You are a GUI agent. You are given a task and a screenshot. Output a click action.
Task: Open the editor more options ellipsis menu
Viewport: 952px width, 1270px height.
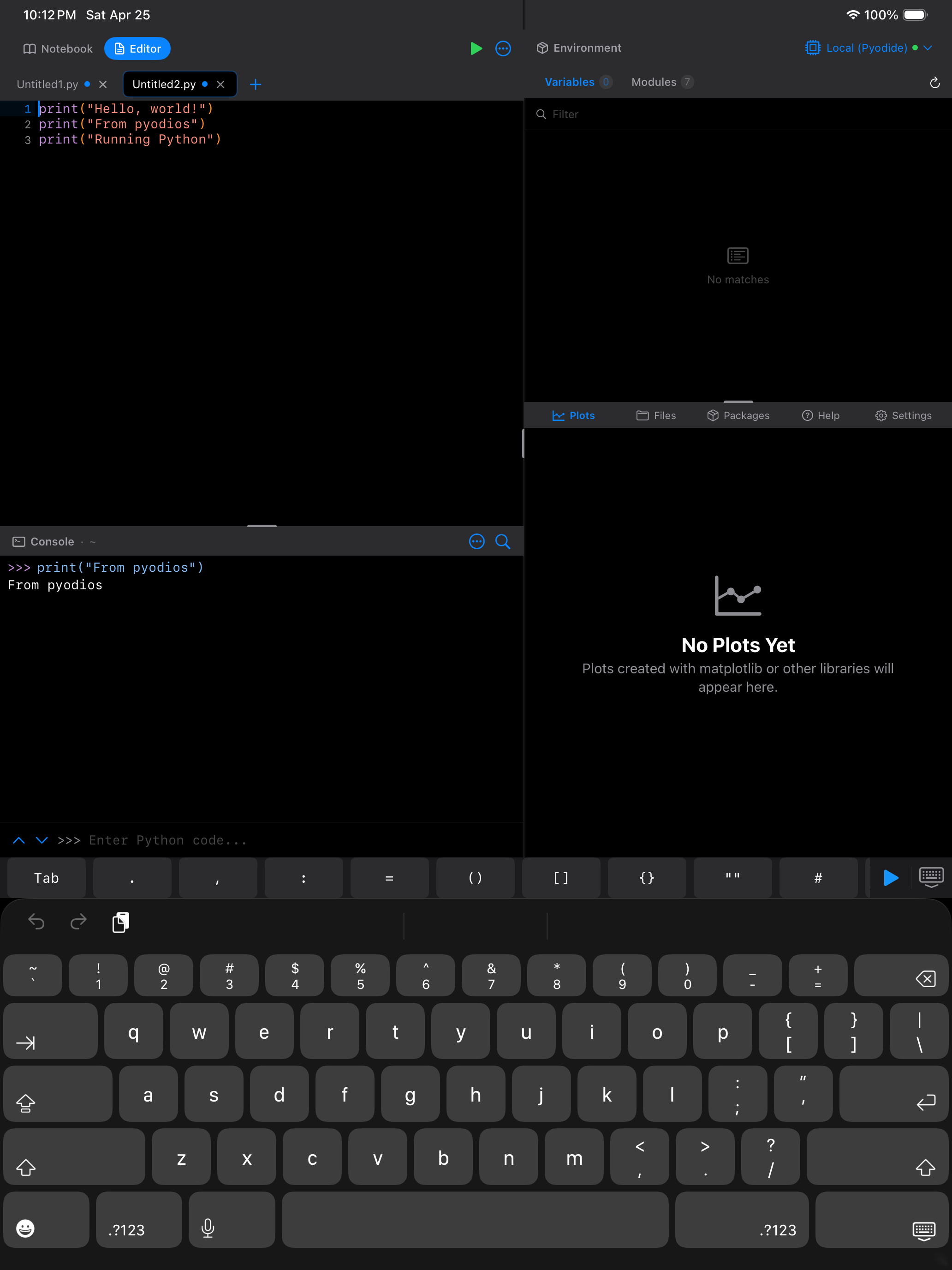[503, 48]
